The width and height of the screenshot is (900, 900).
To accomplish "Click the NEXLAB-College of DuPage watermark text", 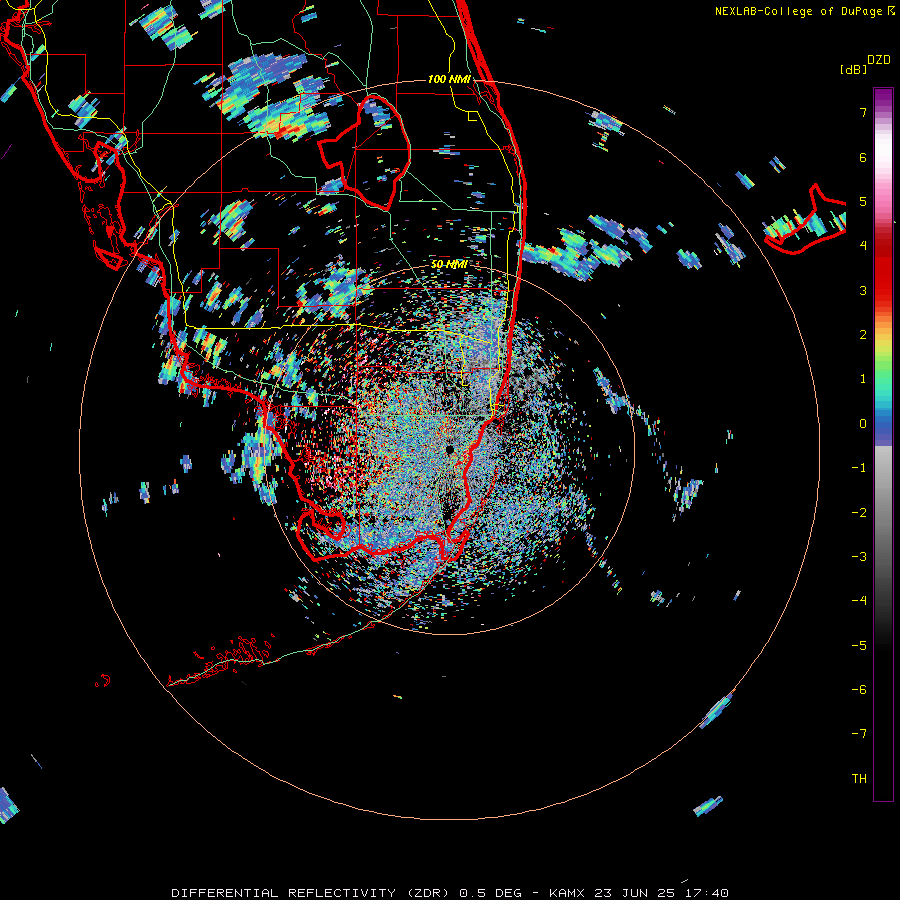I will tap(805, 11).
